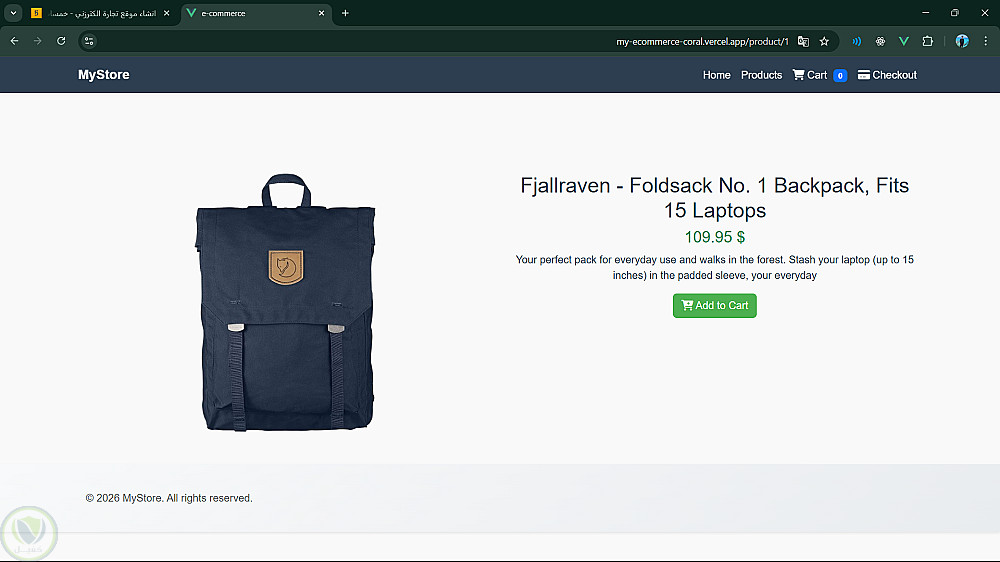The width and height of the screenshot is (1000, 562).
Task: Close the e-commerce tab
Action: (x=321, y=13)
